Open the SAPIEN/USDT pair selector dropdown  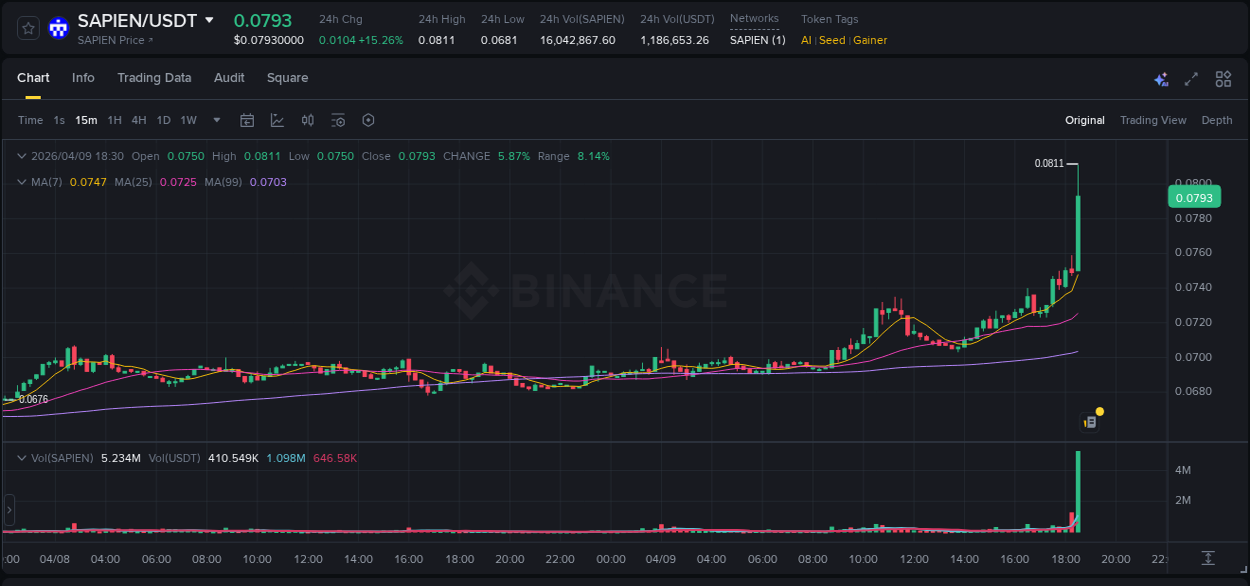click(x=208, y=19)
